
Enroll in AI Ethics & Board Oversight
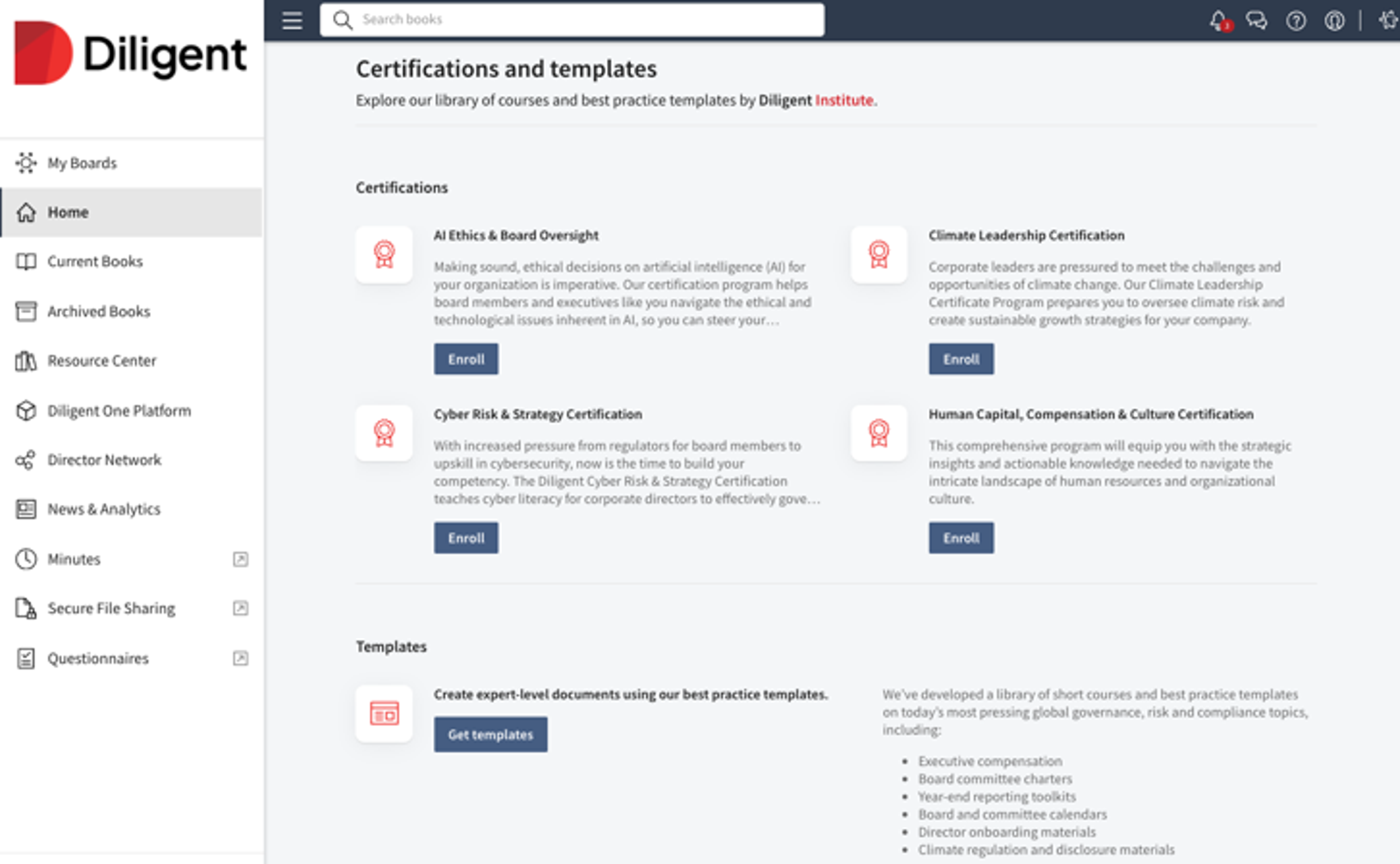[466, 359]
